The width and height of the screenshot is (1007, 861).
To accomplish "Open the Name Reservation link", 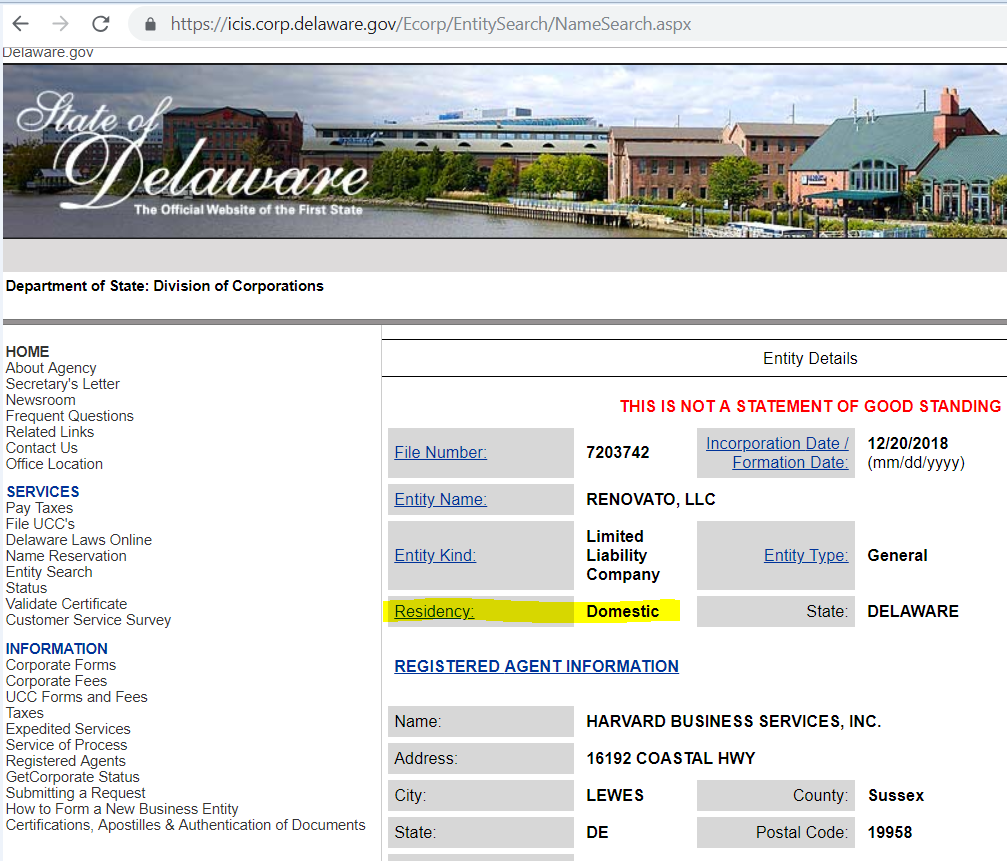I will pos(66,556).
